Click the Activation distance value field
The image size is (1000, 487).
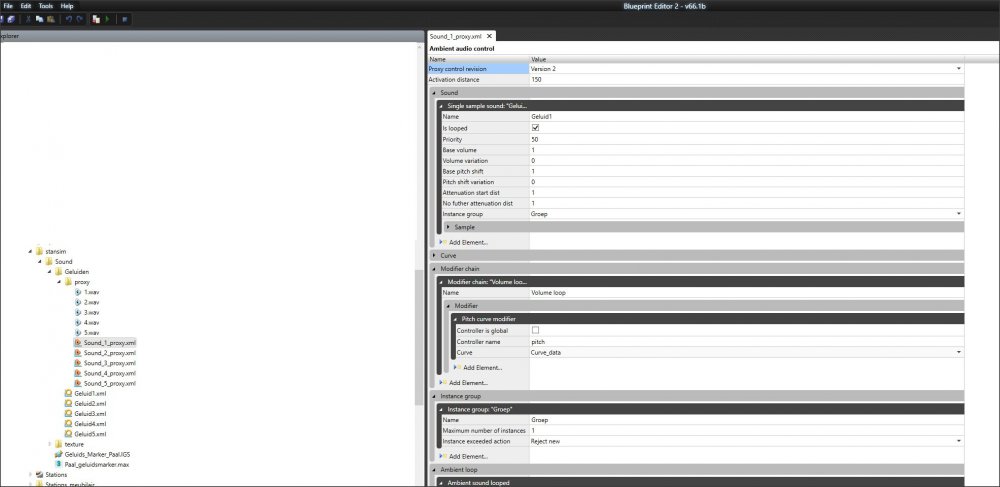(x=745, y=80)
